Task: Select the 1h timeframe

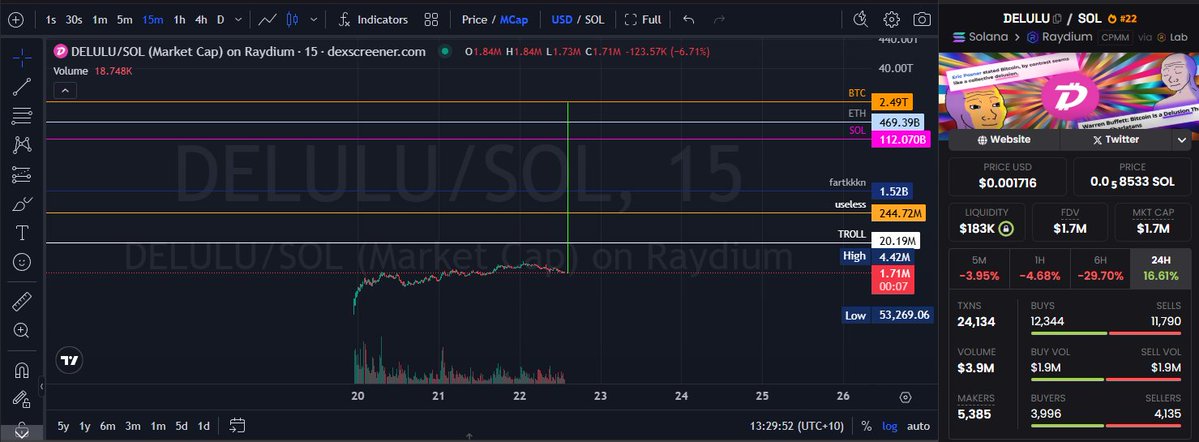Action: 180,19
